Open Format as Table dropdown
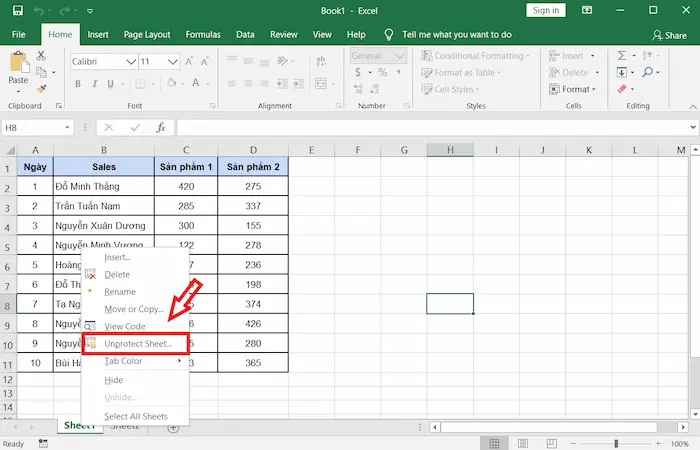 [x=461, y=72]
